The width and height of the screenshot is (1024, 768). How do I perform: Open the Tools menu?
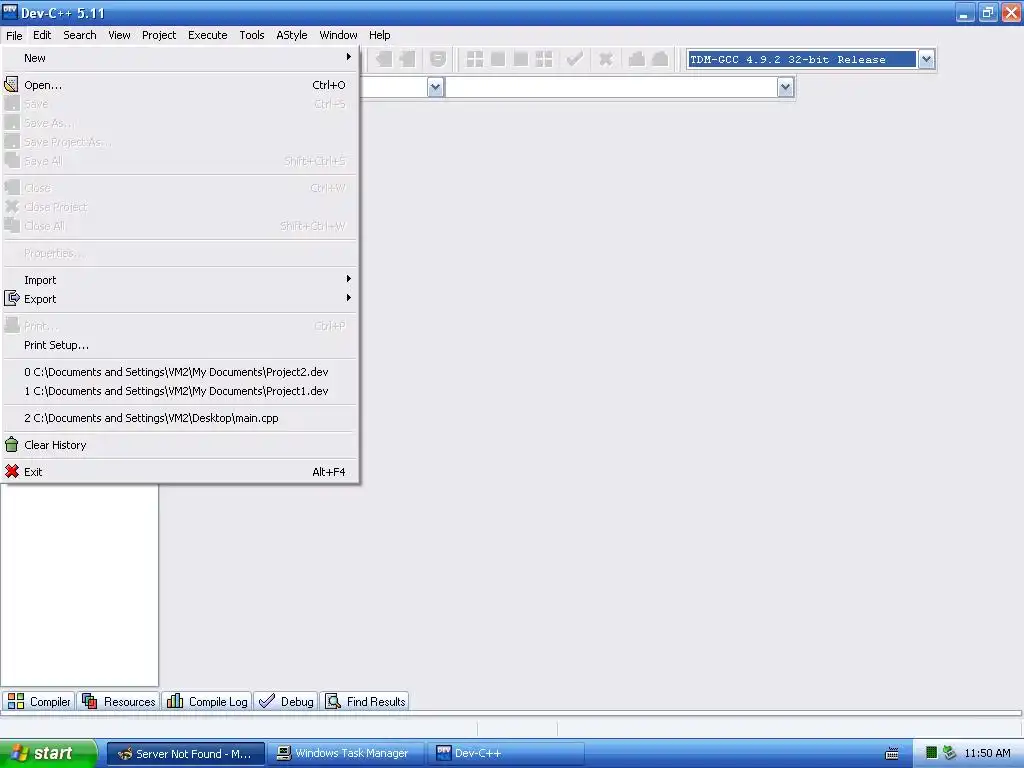[x=251, y=35]
